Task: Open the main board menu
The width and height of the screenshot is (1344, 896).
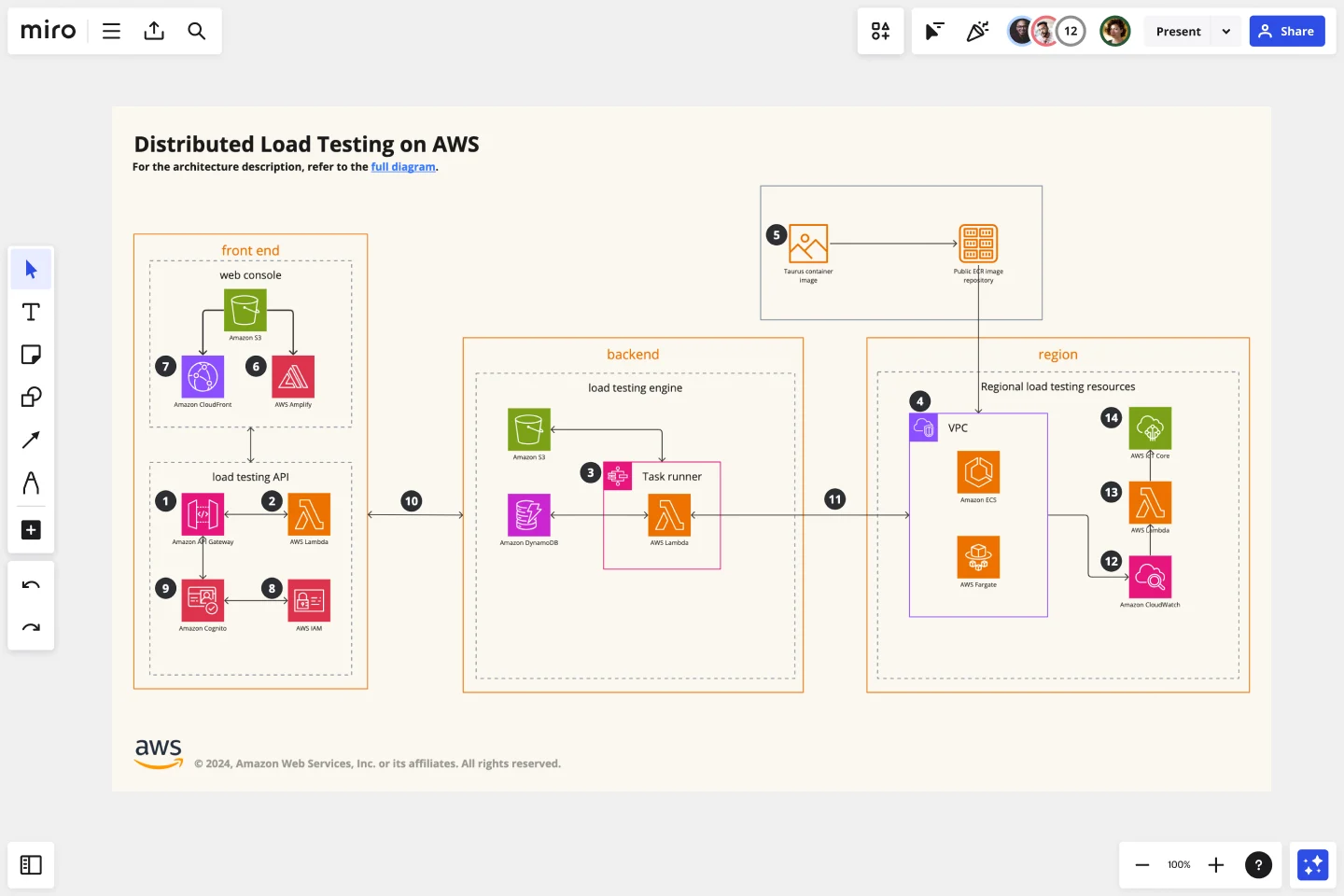Action: (111, 31)
